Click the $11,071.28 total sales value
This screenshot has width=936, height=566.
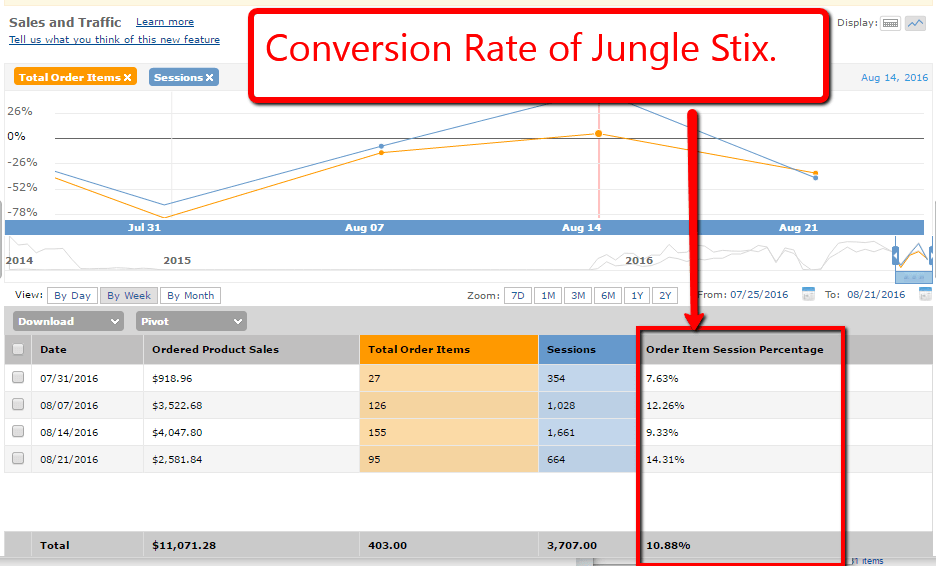(184, 545)
